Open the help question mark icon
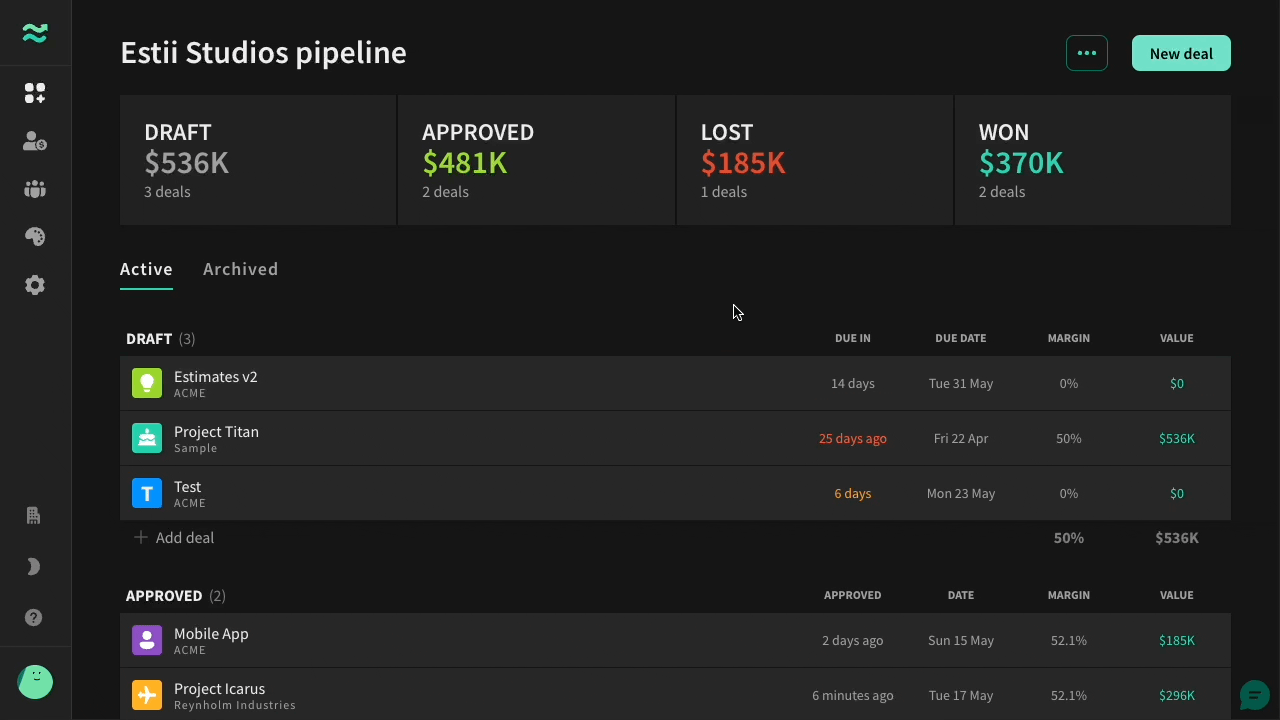Viewport: 1280px width, 720px height. (x=33, y=618)
